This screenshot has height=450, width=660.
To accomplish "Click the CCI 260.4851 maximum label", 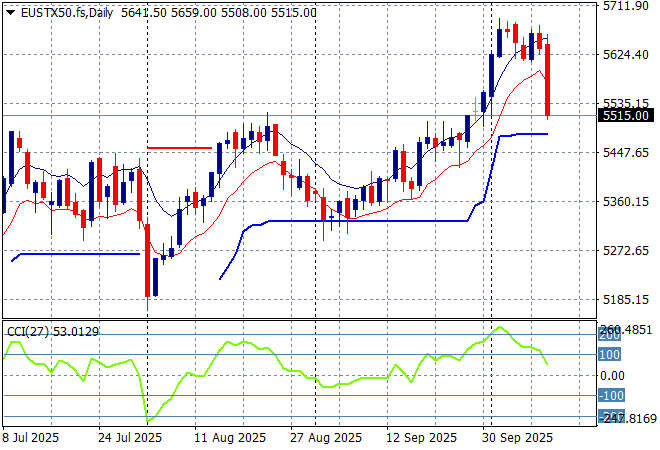I will pos(625,329).
